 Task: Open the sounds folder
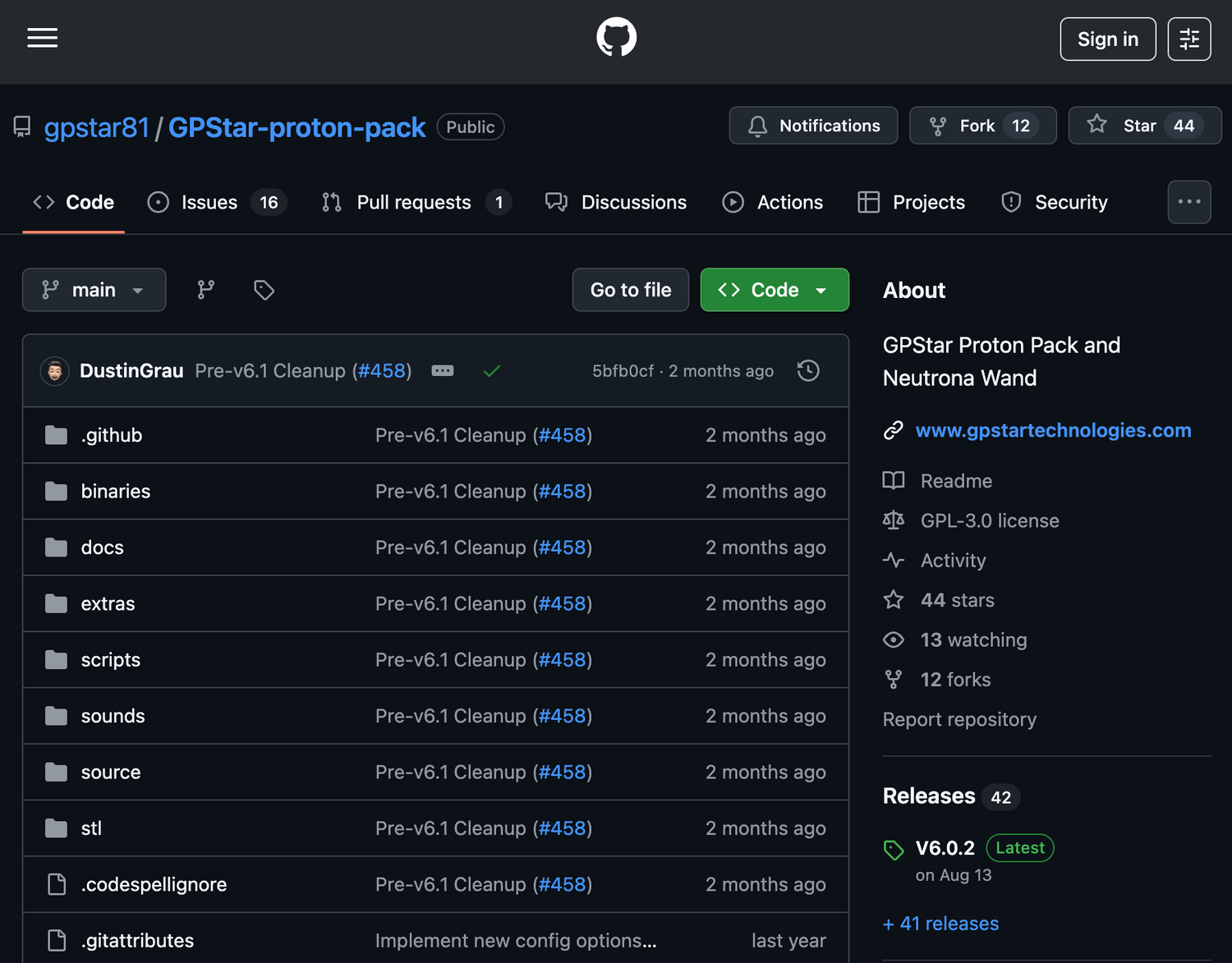pos(113,716)
